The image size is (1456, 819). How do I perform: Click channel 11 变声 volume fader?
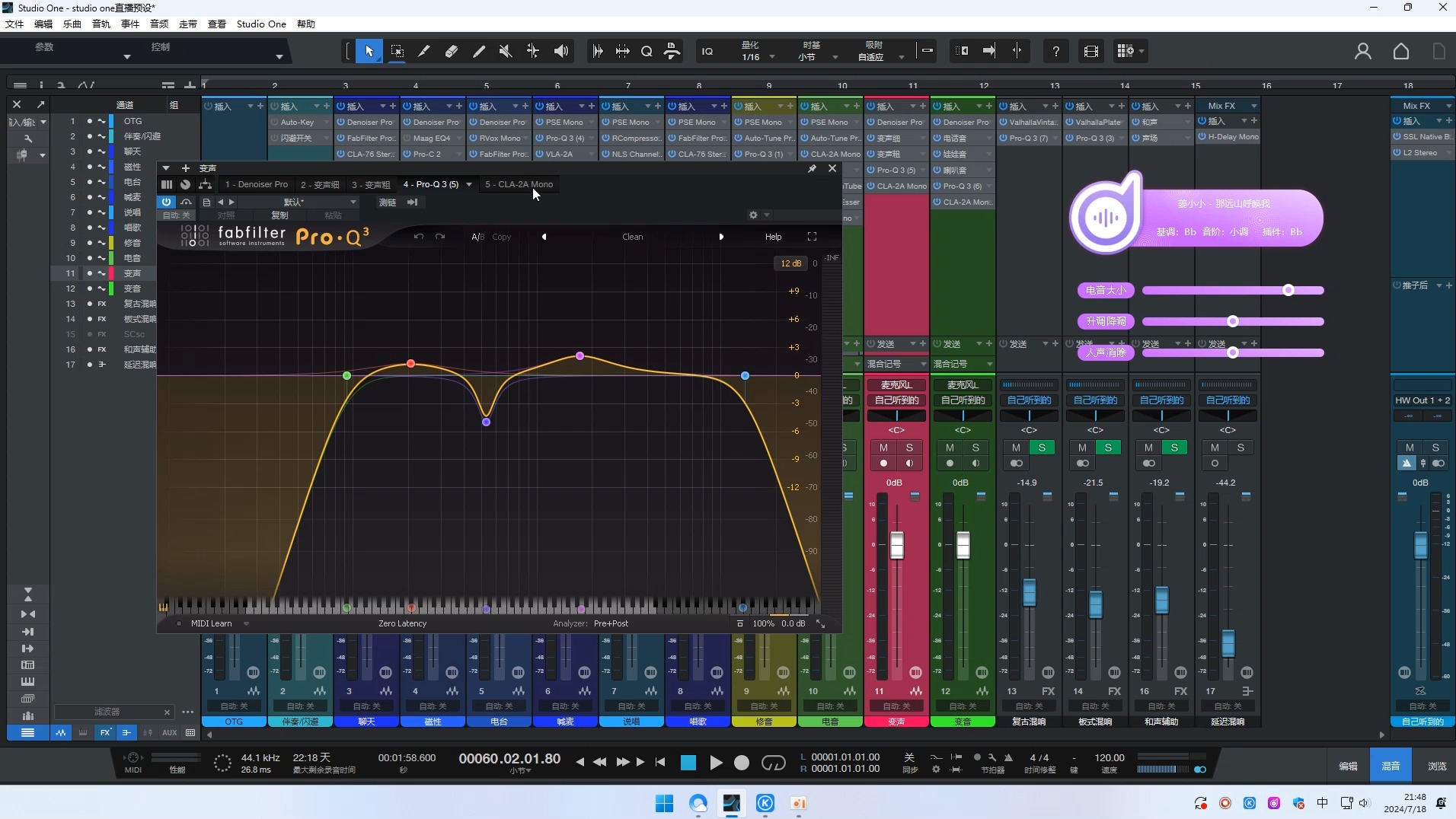click(897, 545)
